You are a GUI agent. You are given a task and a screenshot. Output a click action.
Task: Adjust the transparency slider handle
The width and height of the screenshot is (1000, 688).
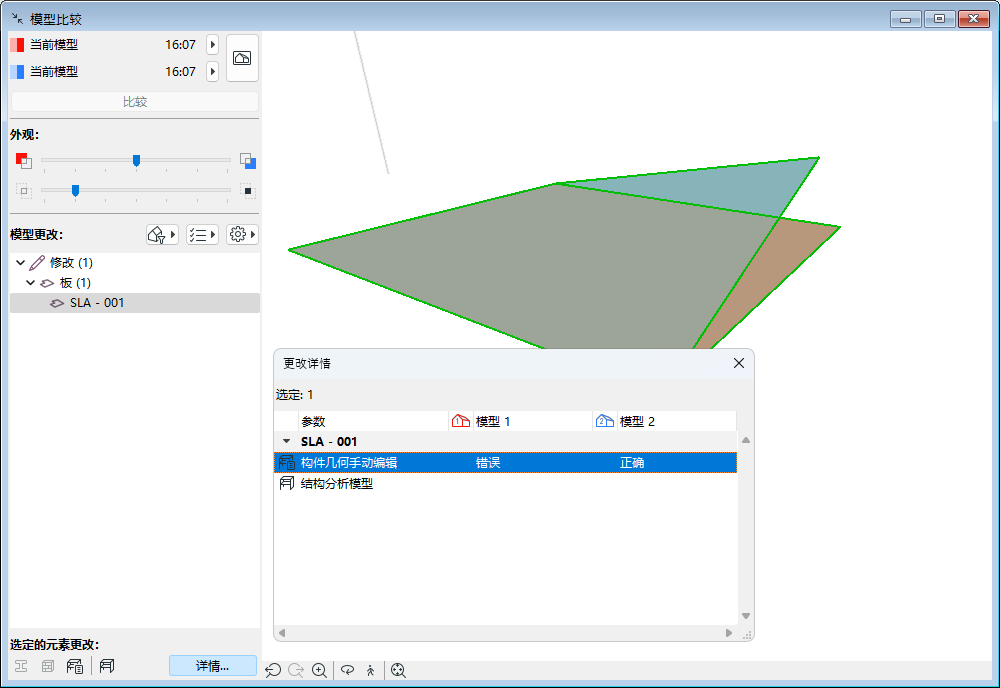pos(75,190)
